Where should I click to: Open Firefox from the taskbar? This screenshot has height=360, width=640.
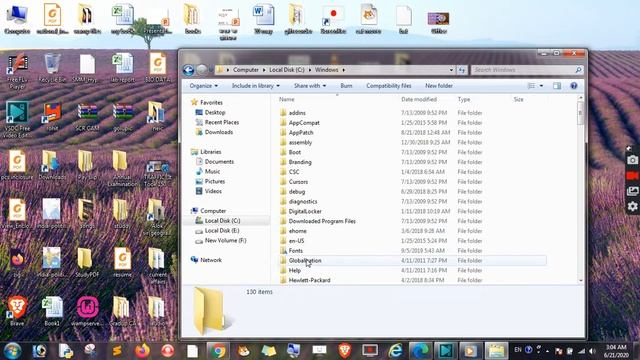142,351
